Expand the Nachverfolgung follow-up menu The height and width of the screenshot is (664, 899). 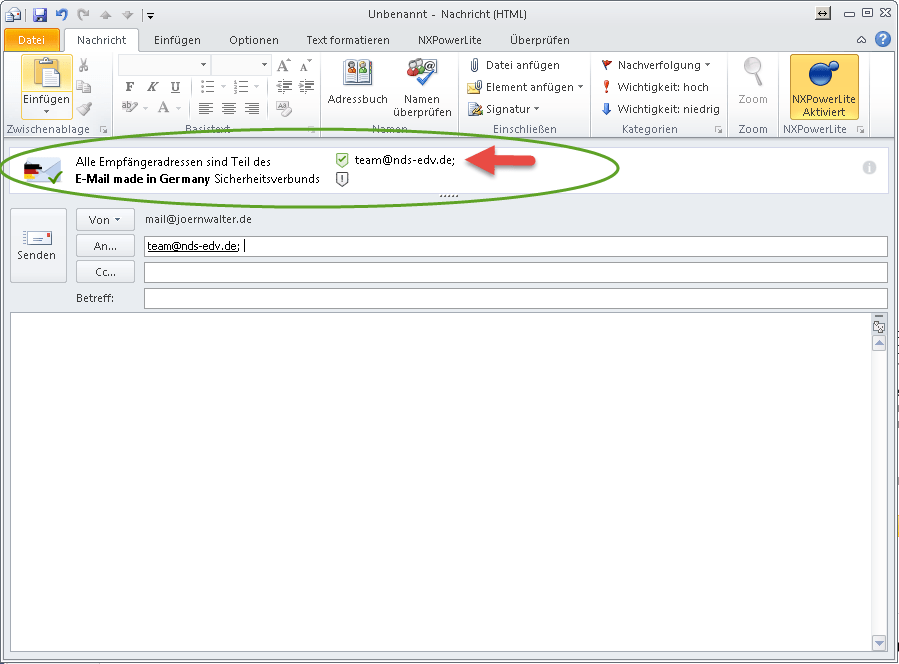point(656,65)
